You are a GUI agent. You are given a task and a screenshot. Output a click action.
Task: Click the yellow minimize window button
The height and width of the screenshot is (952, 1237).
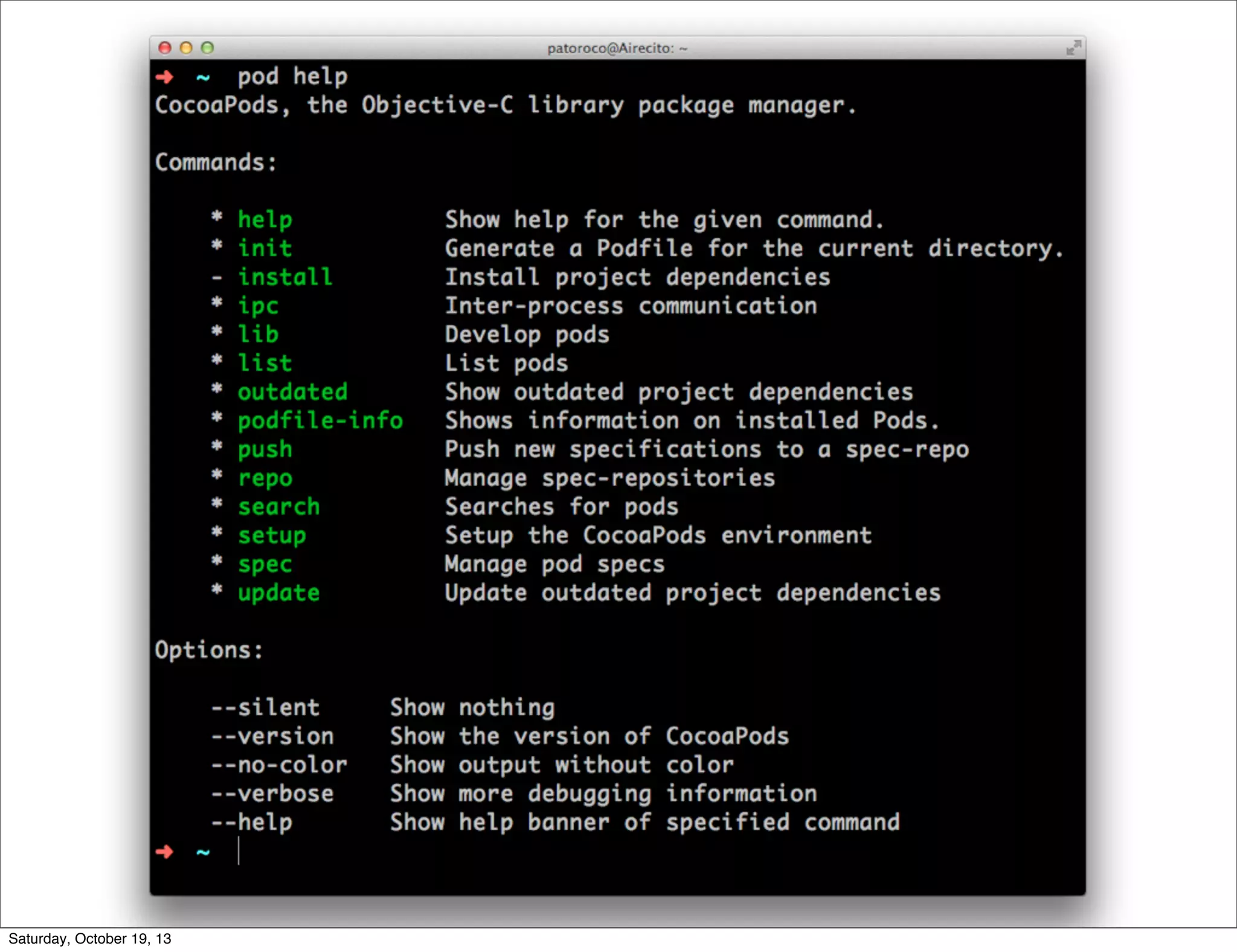pyautogui.click(x=186, y=48)
